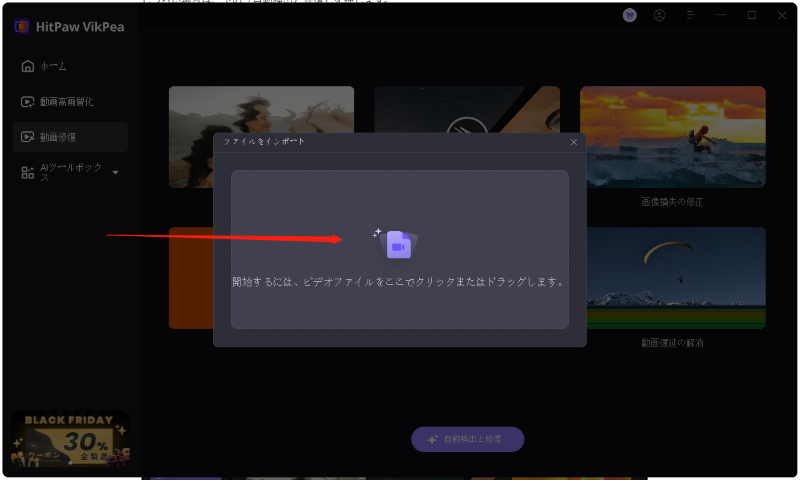The width and height of the screenshot is (800, 480).
Task: Open the user account profile icon
Action: point(659,15)
